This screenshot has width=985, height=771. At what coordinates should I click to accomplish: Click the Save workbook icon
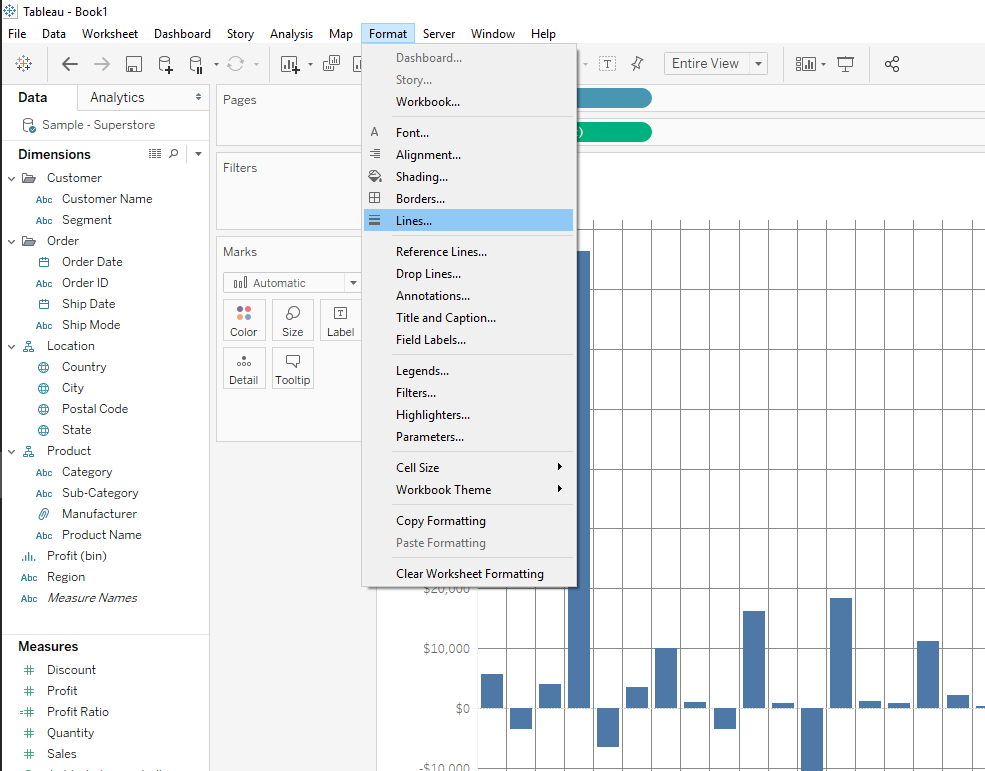tap(133, 64)
